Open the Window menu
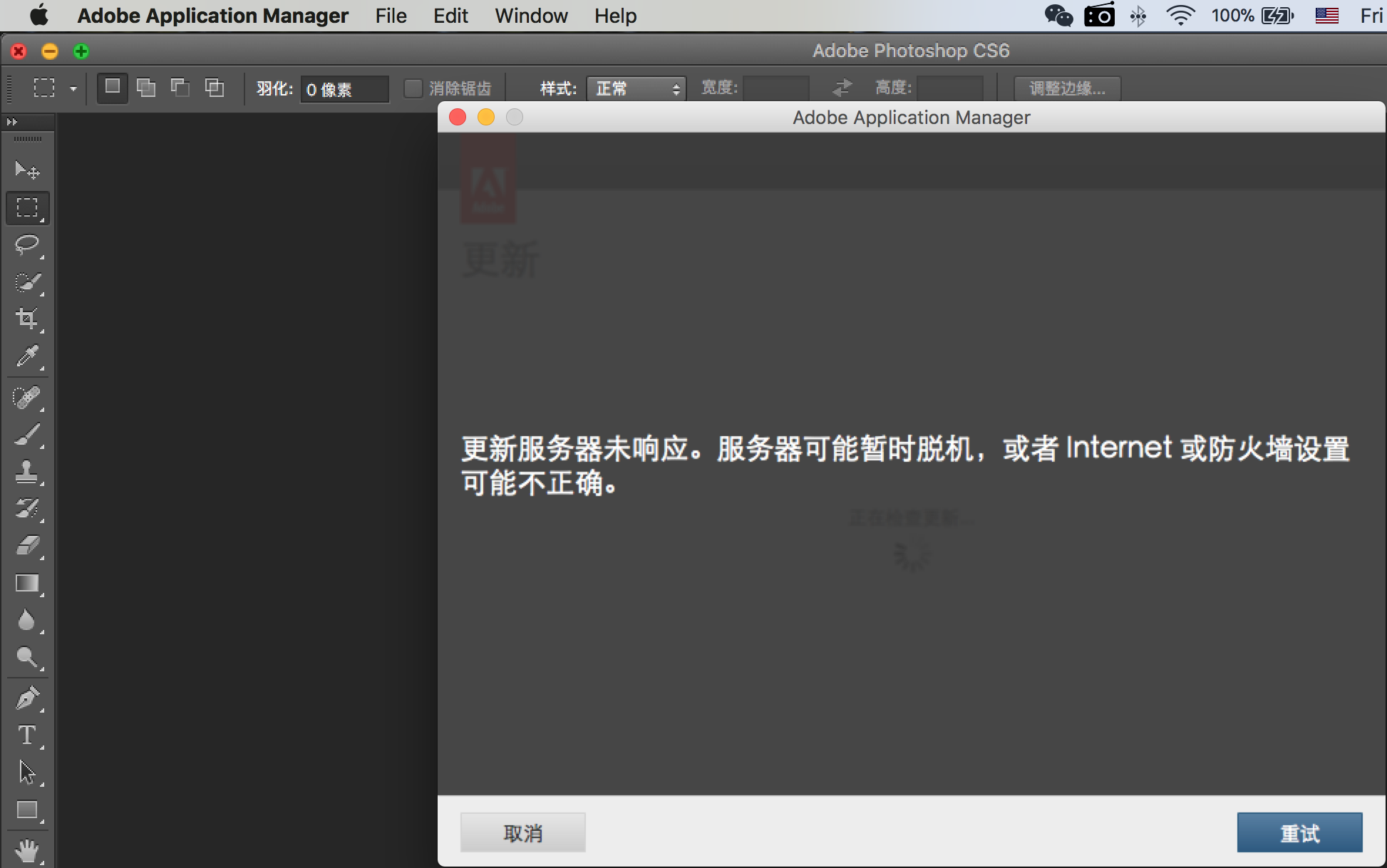 pos(532,16)
